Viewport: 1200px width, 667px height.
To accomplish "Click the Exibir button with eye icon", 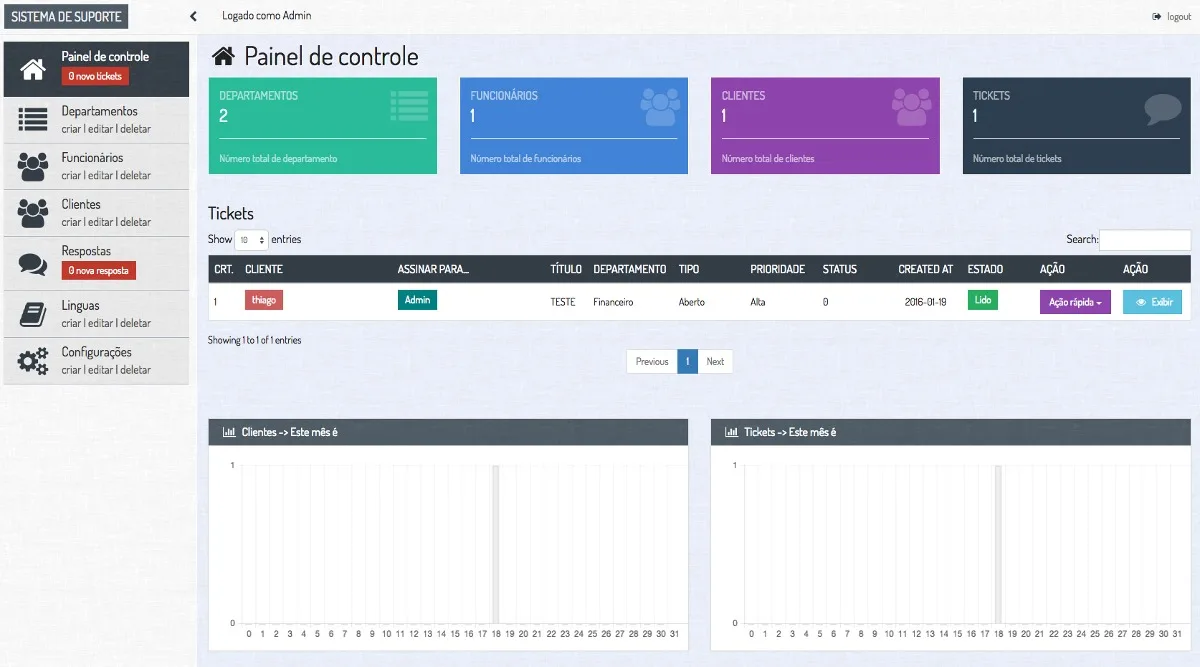I will point(1152,302).
